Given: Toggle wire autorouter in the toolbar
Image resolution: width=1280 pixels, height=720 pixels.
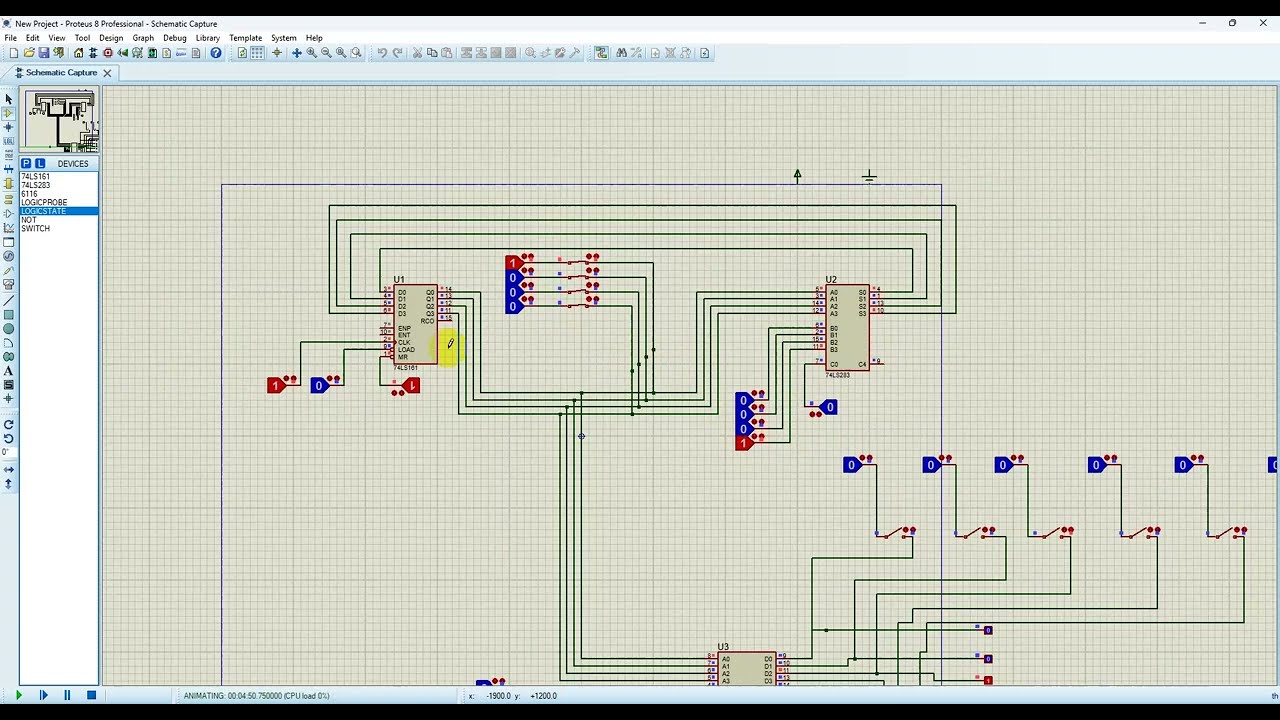Looking at the screenshot, I should point(601,53).
